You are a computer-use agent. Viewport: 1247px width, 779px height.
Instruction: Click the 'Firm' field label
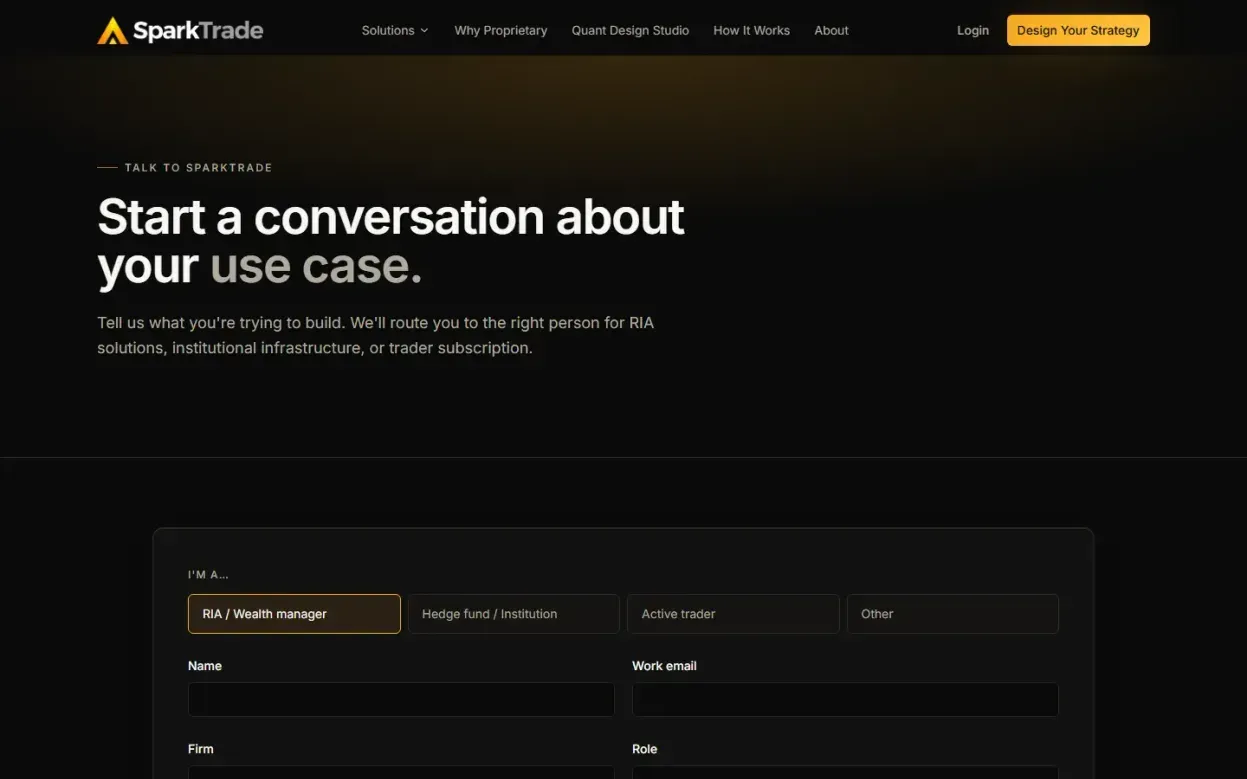pos(200,749)
